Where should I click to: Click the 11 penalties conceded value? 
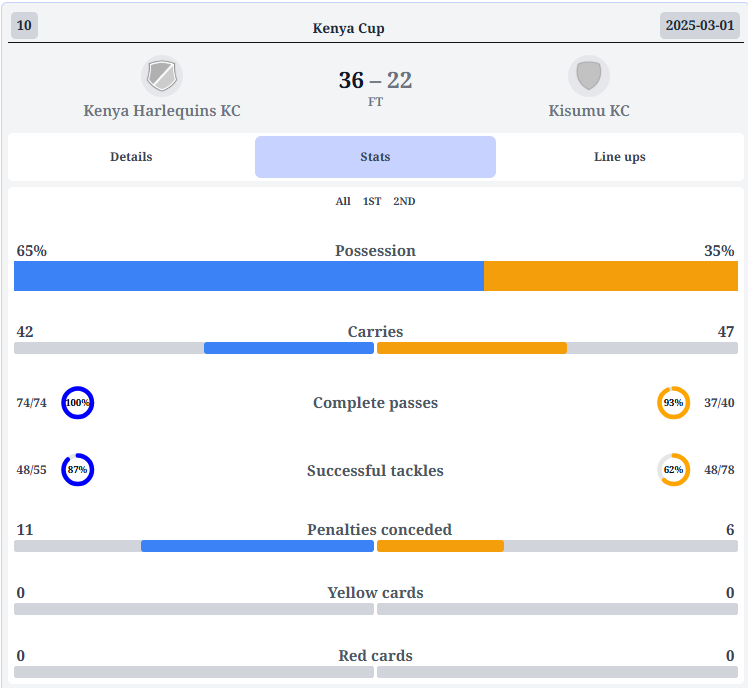(25, 530)
